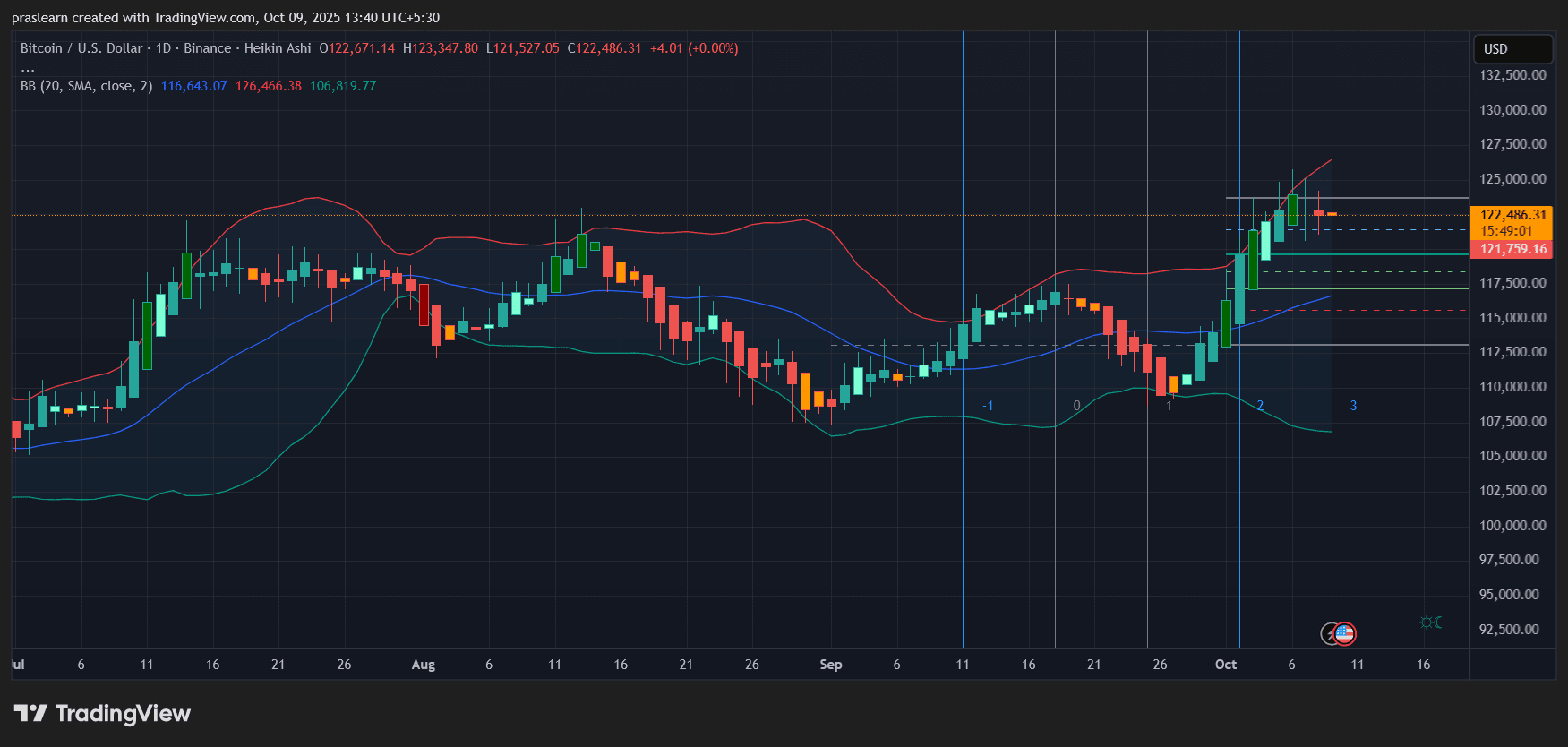Viewport: 1568px width, 747px height.
Task: Click the blue number 3 marker on chart
Action: point(1353,406)
